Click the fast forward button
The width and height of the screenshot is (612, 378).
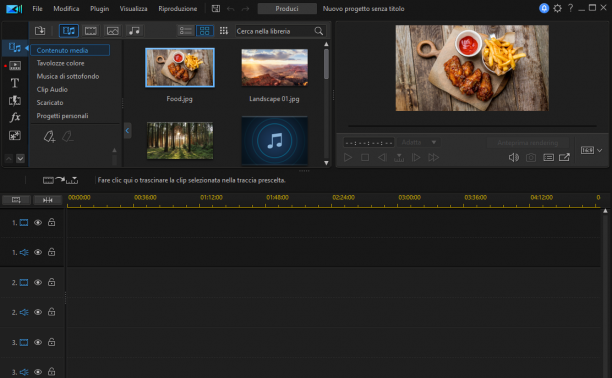pos(433,157)
